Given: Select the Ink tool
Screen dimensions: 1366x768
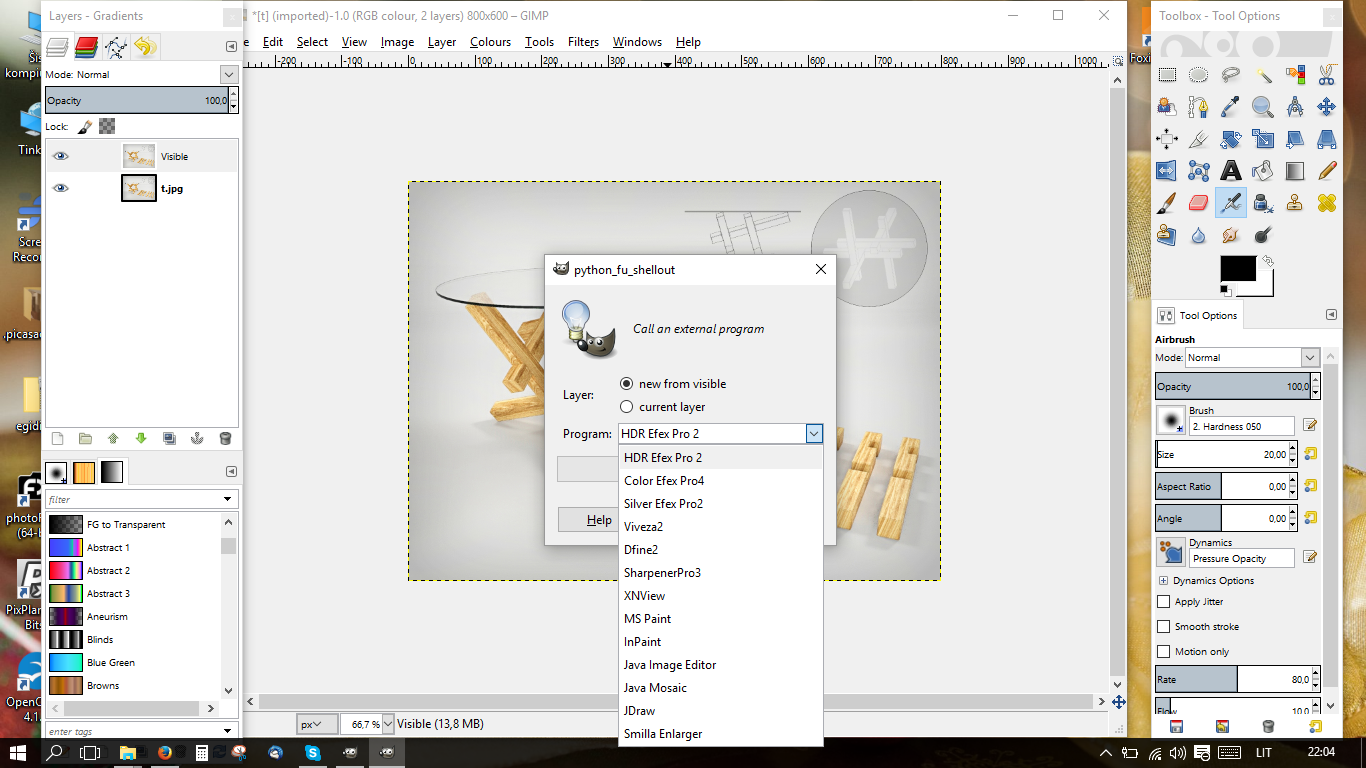Looking at the screenshot, I should (x=1263, y=203).
